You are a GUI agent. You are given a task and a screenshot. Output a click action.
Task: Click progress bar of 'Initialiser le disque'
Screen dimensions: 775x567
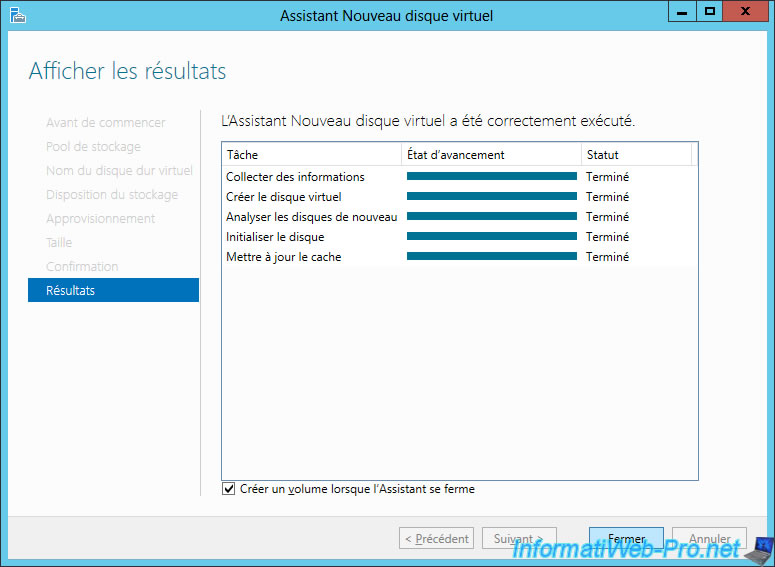point(492,236)
